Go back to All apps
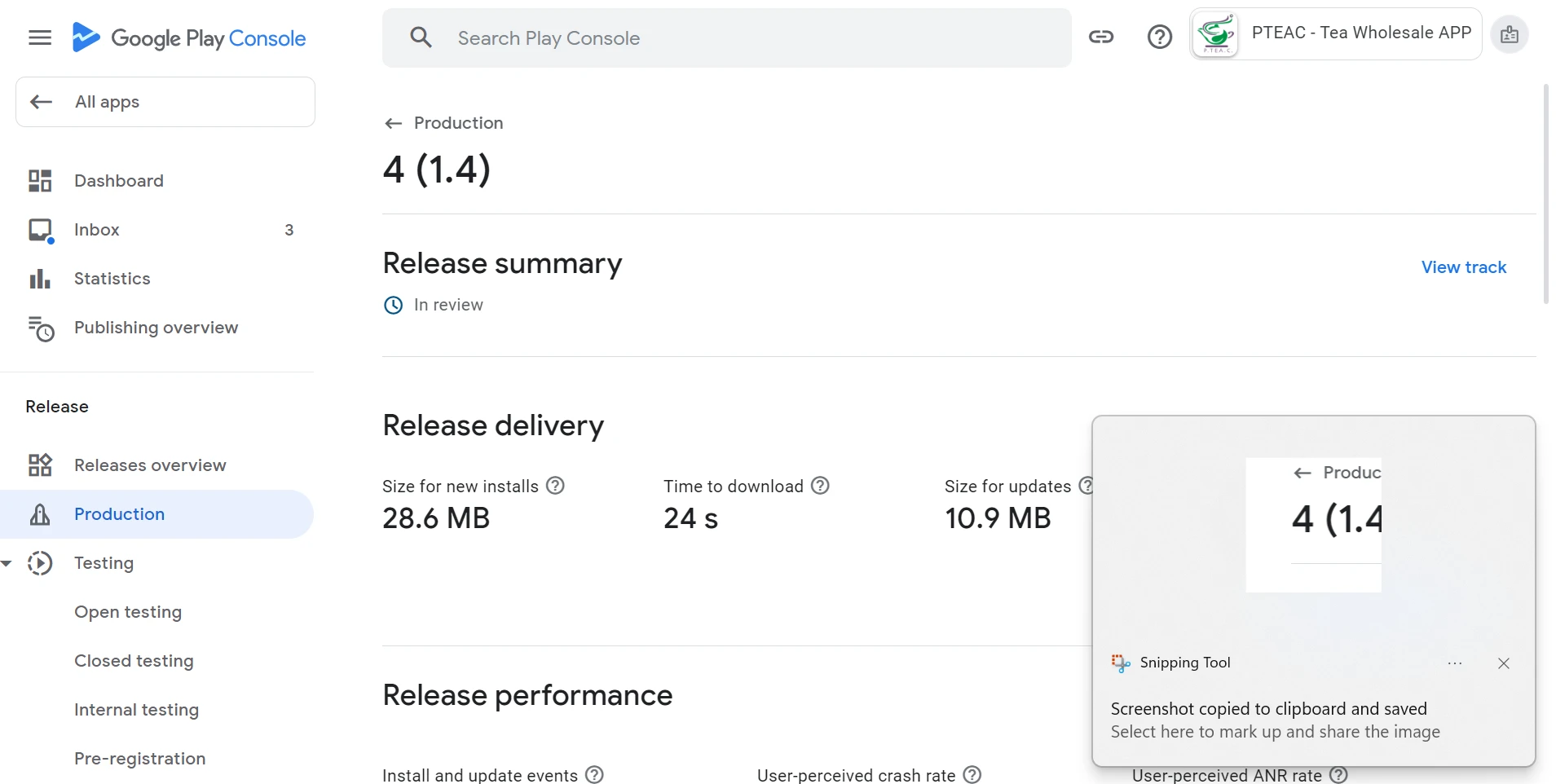Image resolution: width=1556 pixels, height=784 pixels. (165, 102)
